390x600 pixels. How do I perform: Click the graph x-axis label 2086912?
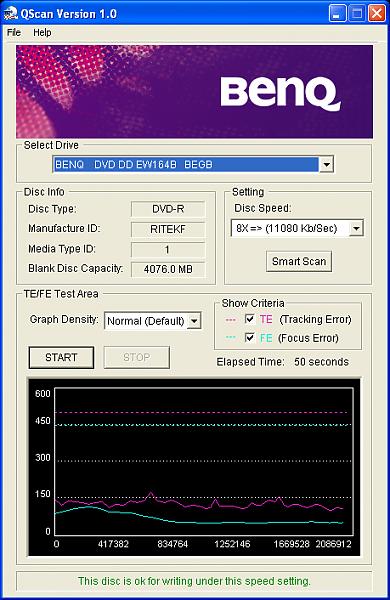tap(333, 544)
